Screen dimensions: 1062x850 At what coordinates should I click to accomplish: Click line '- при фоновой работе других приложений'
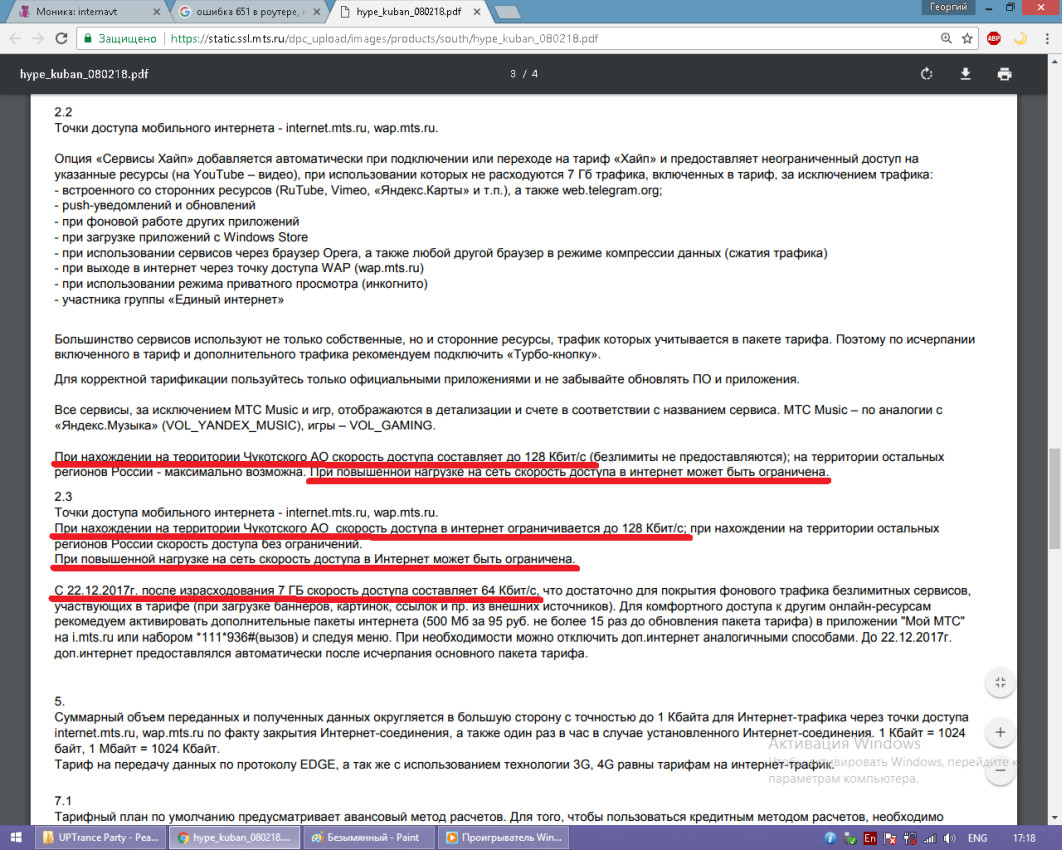pyautogui.click(x=177, y=221)
